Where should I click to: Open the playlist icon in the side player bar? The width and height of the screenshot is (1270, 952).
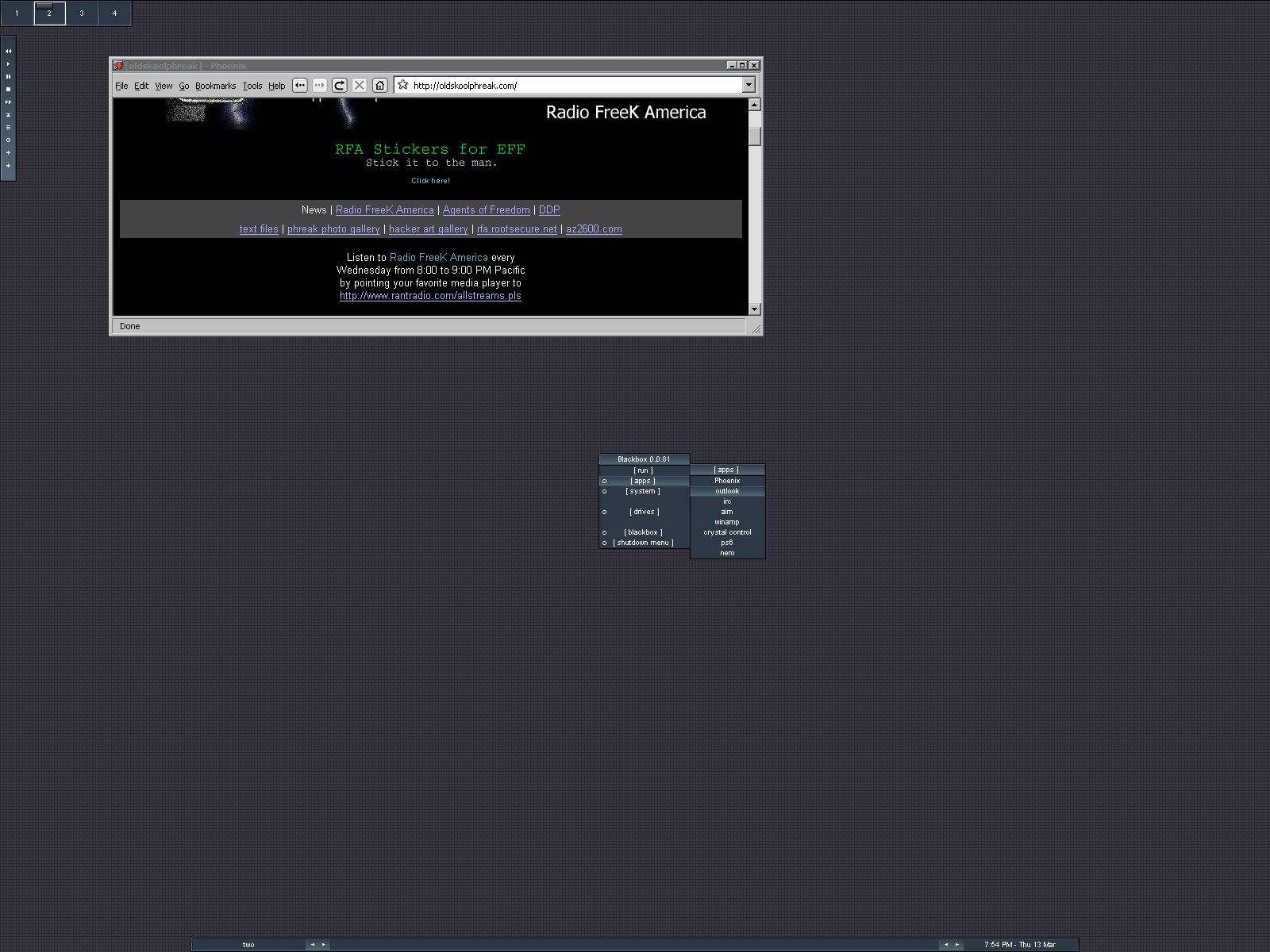point(9,127)
